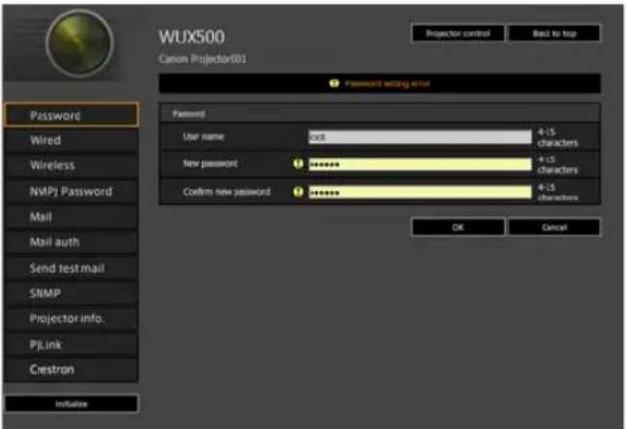The image size is (626, 429).
Task: Open the Send test mail page
Action: (x=71, y=268)
